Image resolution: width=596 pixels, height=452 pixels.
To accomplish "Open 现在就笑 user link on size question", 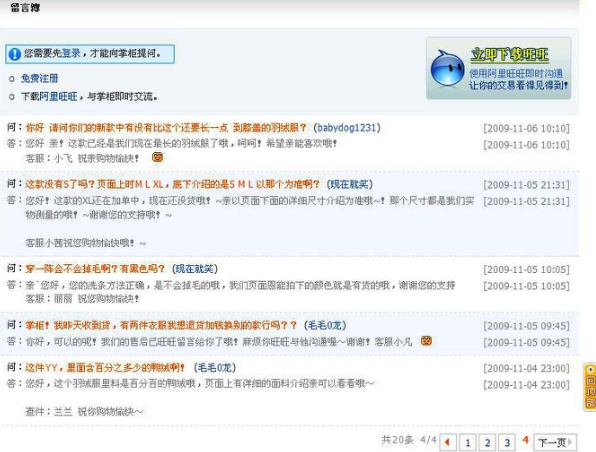I will tap(349, 184).
